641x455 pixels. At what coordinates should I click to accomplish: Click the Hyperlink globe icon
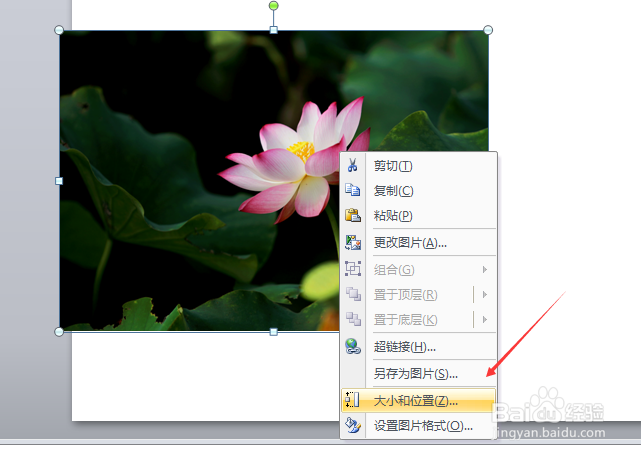[353, 346]
